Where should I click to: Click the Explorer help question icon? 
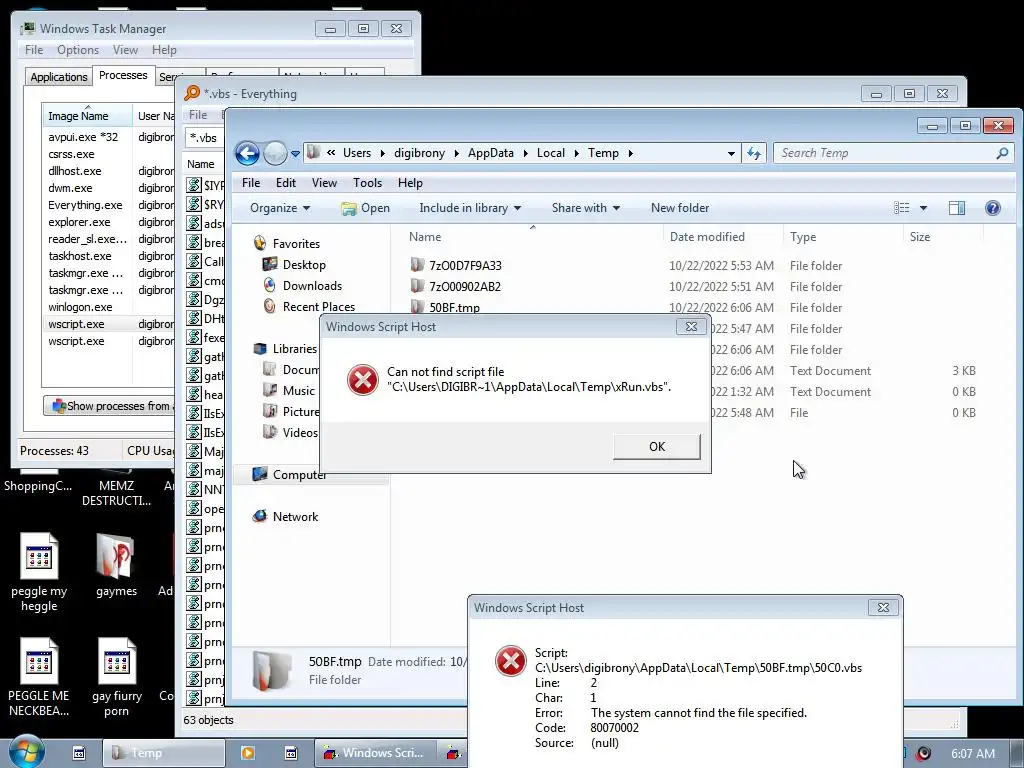tap(993, 208)
